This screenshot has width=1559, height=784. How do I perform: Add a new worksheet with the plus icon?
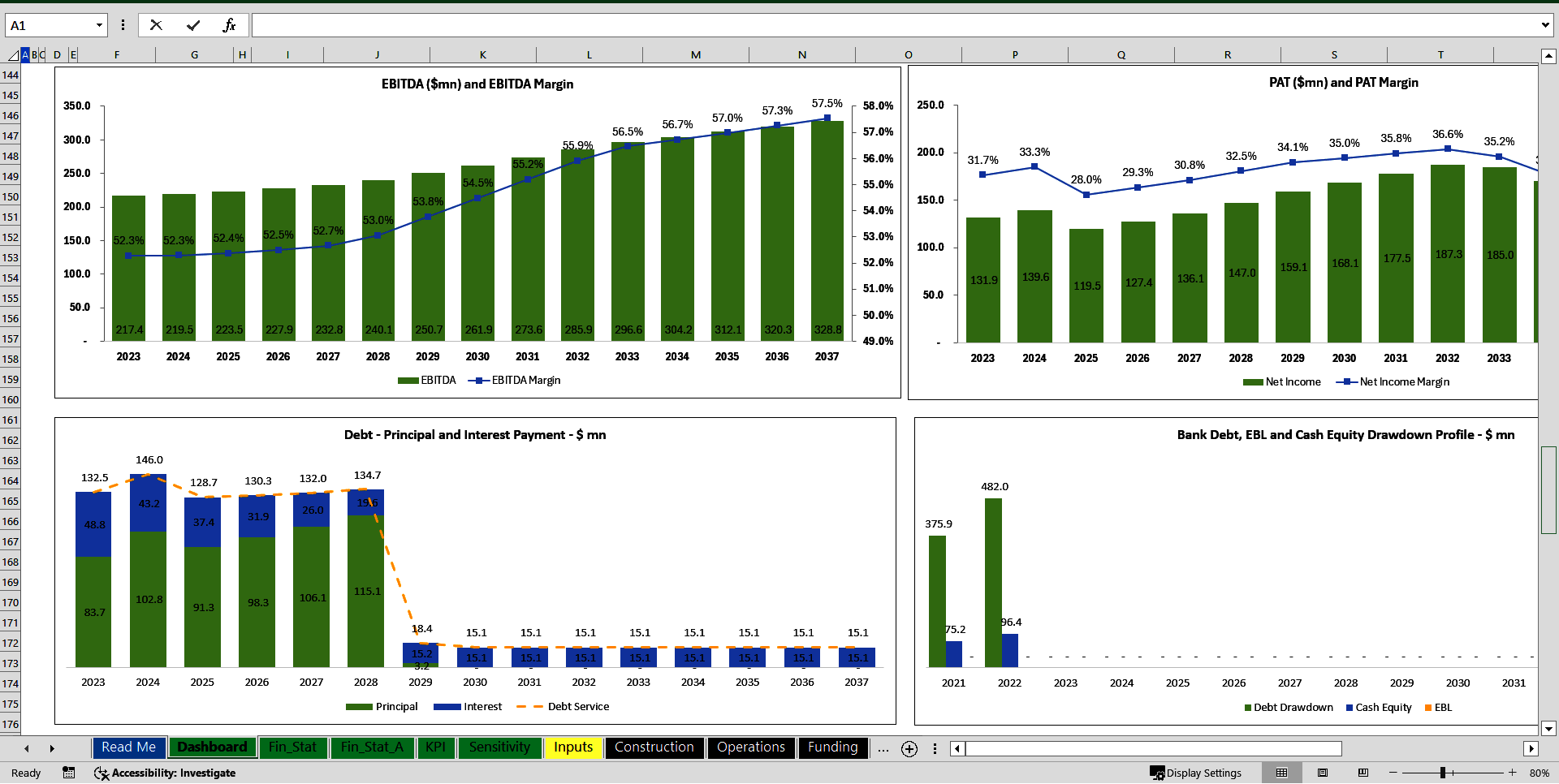tap(909, 748)
